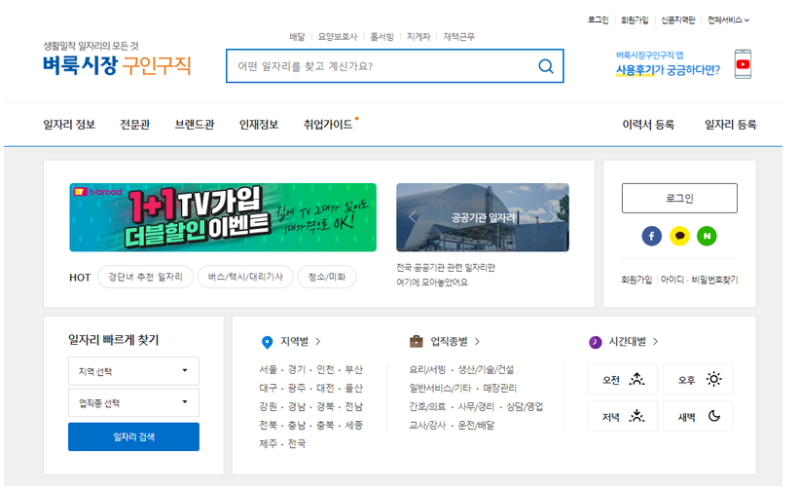Select job type 운전/배달
The image size is (800, 490).
[x=476, y=425]
